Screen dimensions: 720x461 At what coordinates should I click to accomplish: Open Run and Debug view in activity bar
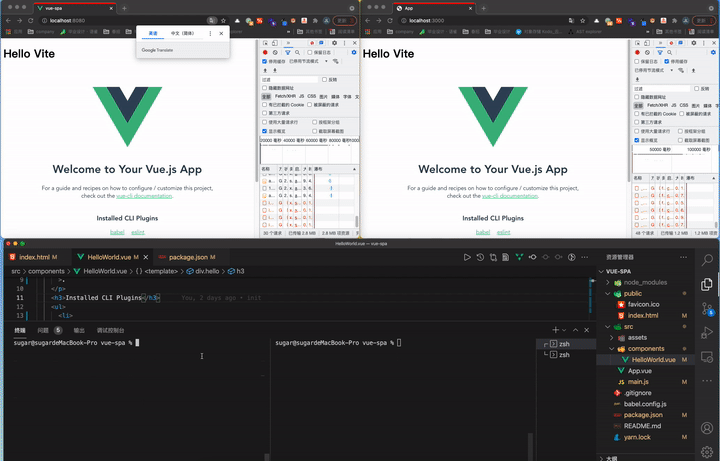(707, 332)
